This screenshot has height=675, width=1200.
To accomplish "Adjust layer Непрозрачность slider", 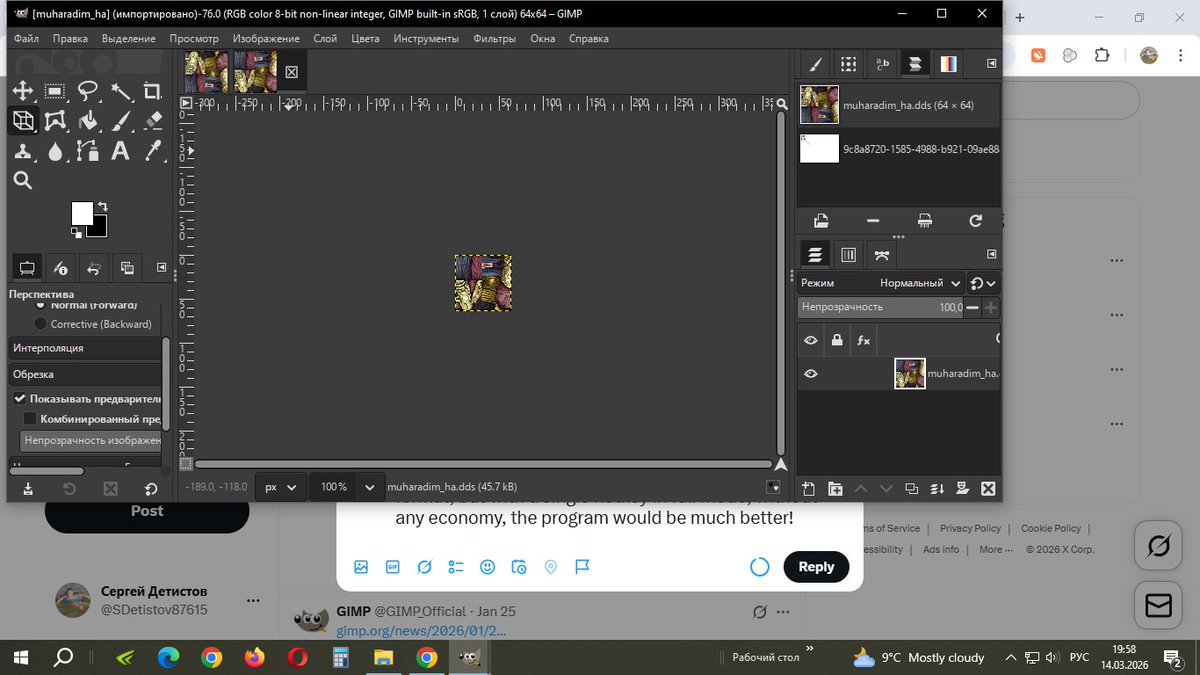I will click(x=880, y=308).
